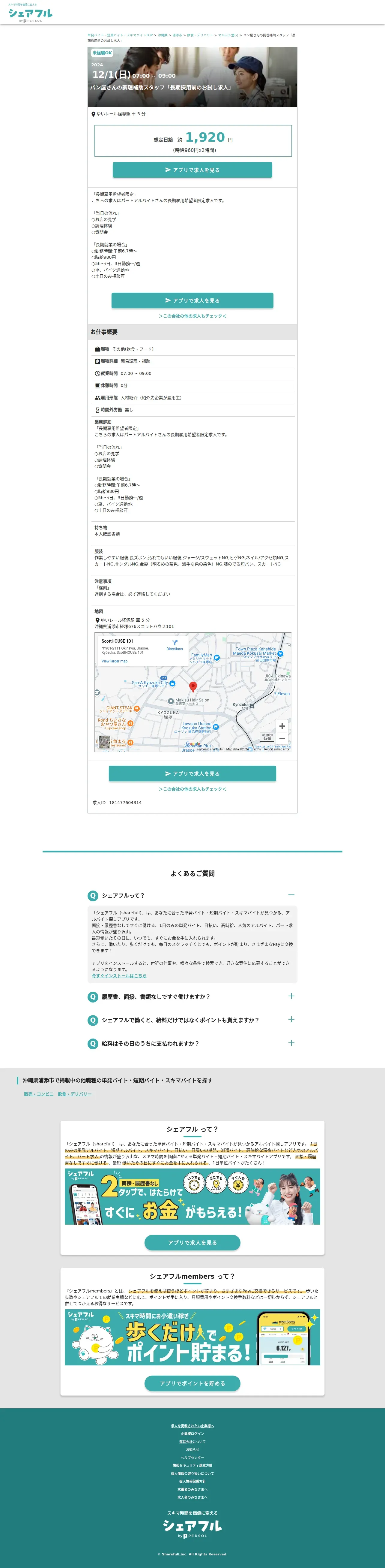This screenshot has height=1568, width=385.
Task: Click the briefcase icon beside 職種
Action: (97, 349)
